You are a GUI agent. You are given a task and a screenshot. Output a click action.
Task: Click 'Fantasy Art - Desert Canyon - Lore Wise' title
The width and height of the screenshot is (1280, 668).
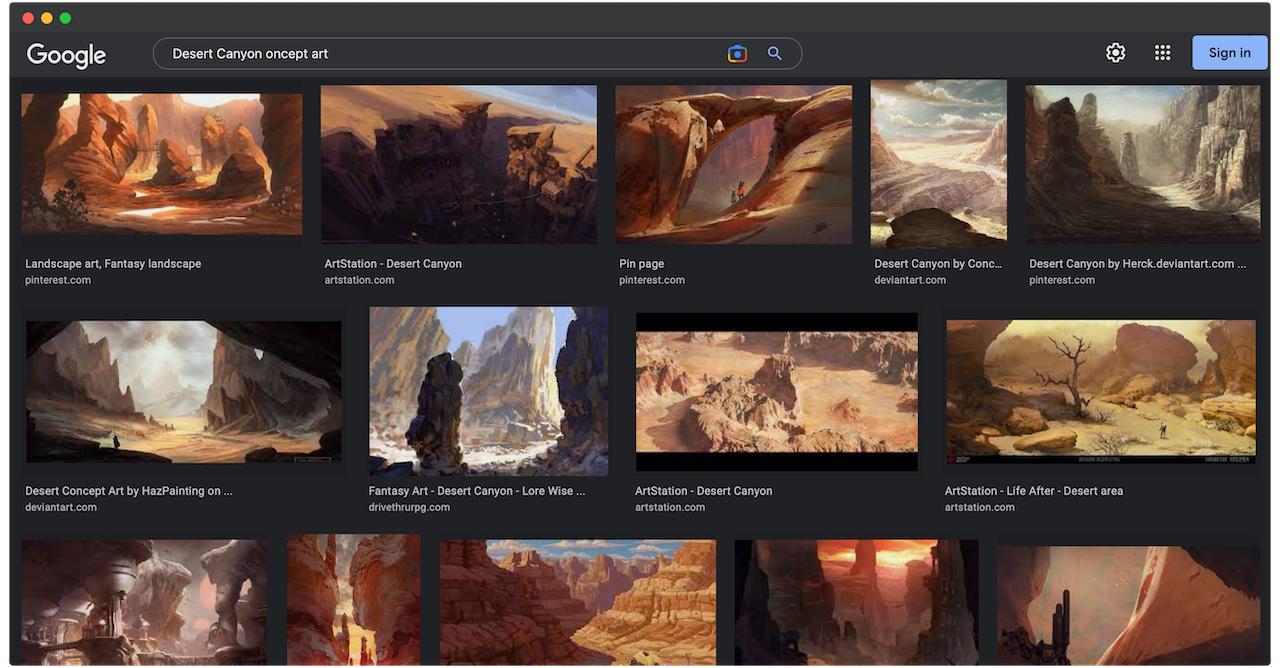point(477,491)
